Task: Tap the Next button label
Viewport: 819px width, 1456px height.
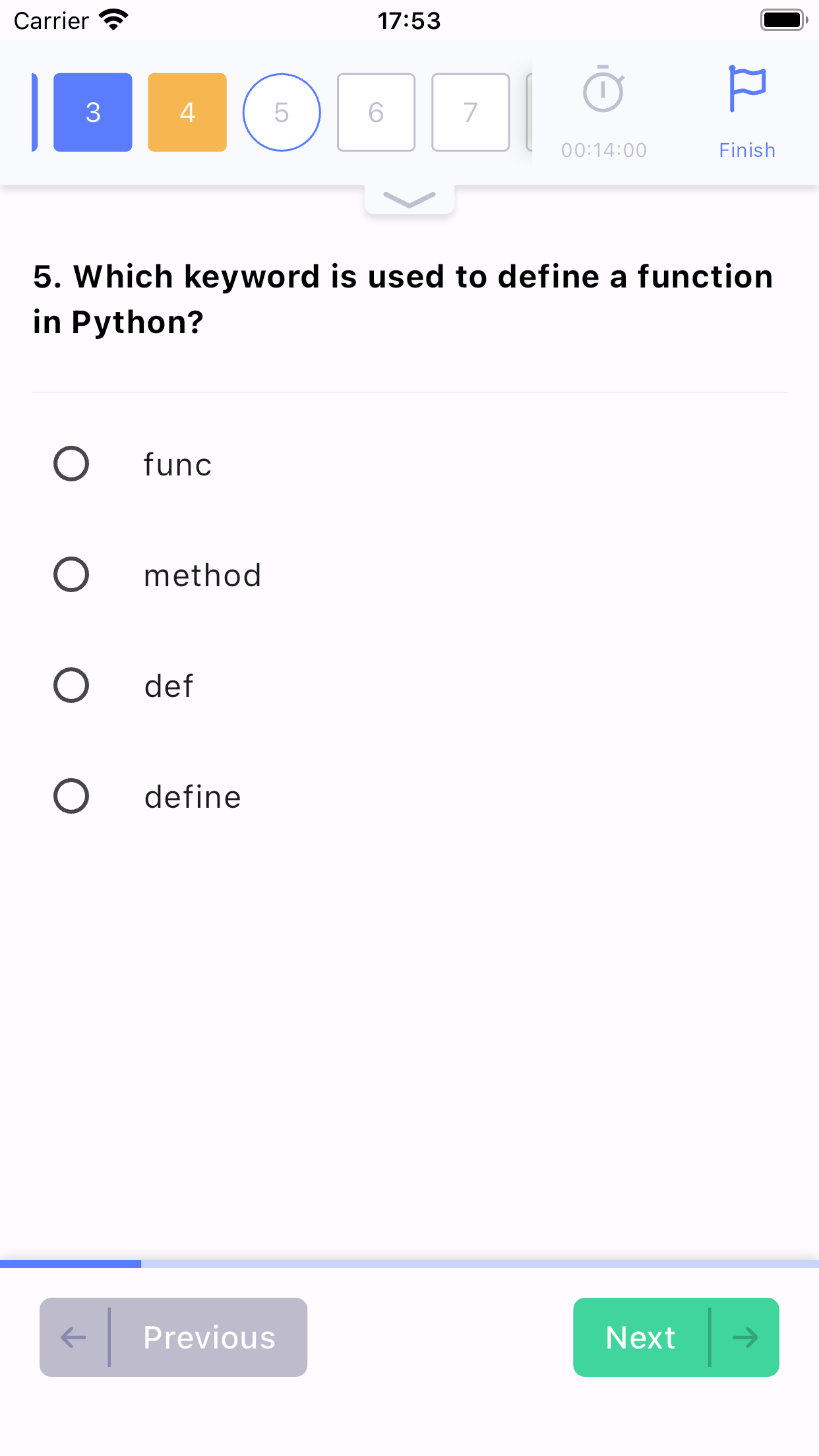Action: 640,1337
